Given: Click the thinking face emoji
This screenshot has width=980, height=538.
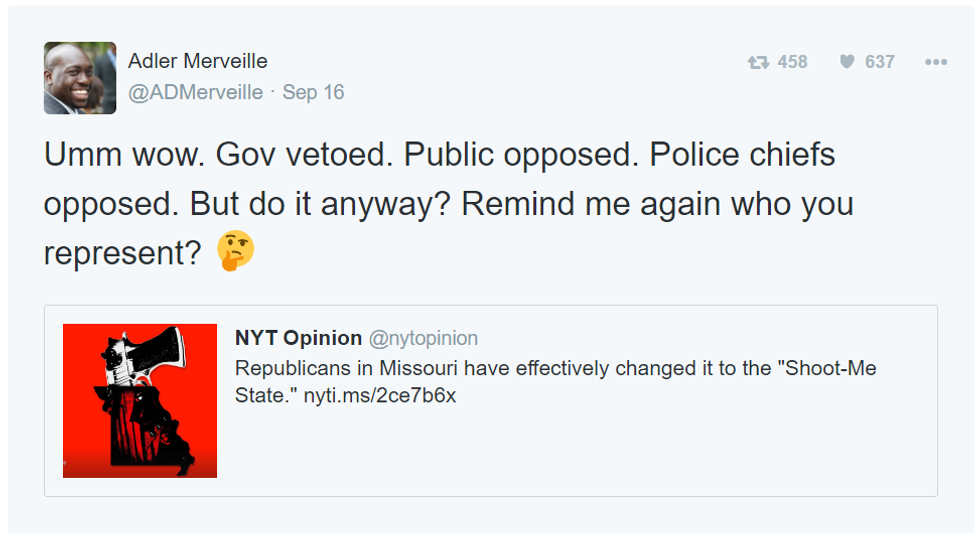Looking at the screenshot, I should pyautogui.click(x=236, y=251).
